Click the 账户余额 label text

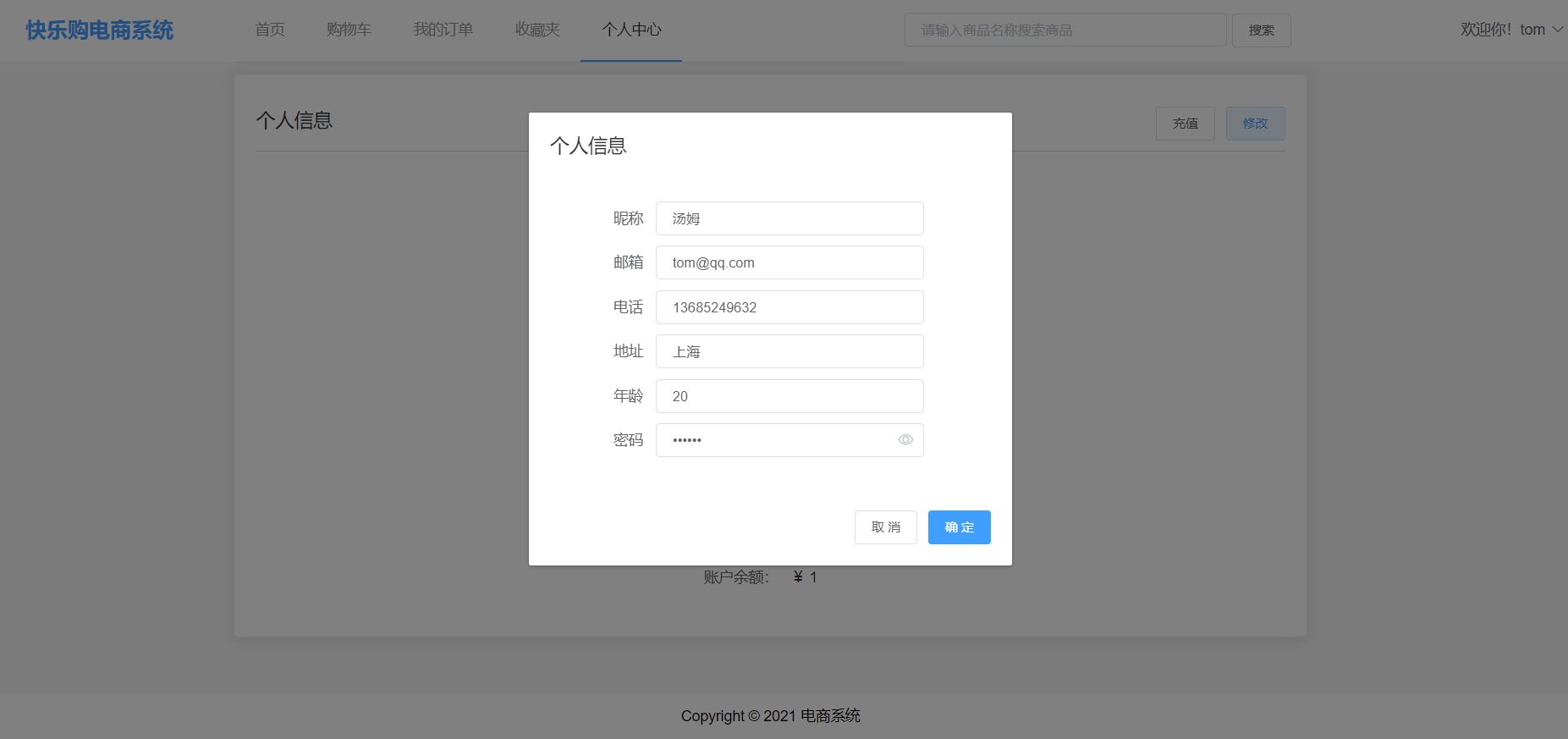tap(736, 577)
